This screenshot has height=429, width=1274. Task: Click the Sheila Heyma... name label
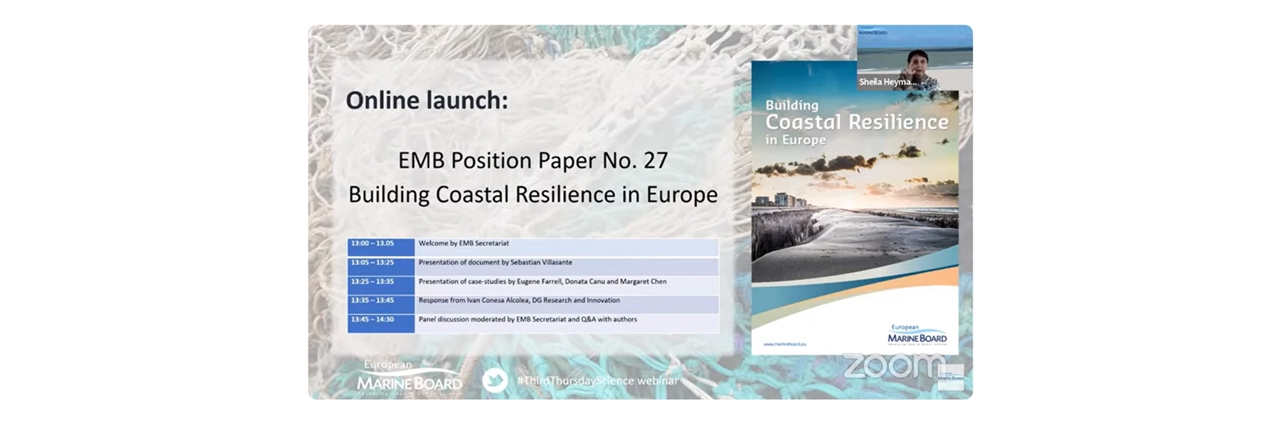[886, 82]
